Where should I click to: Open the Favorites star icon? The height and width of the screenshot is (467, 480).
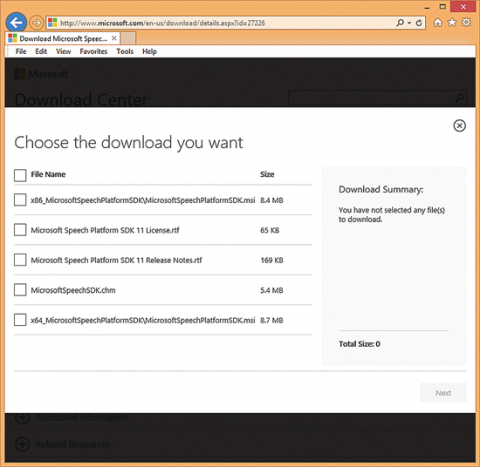click(452, 22)
